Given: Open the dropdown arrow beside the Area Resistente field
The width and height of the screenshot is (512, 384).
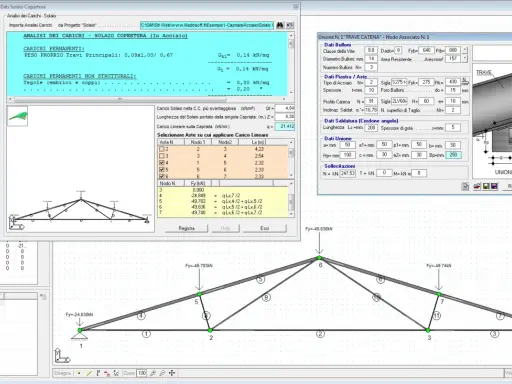Looking at the screenshot, I should tap(465, 59).
